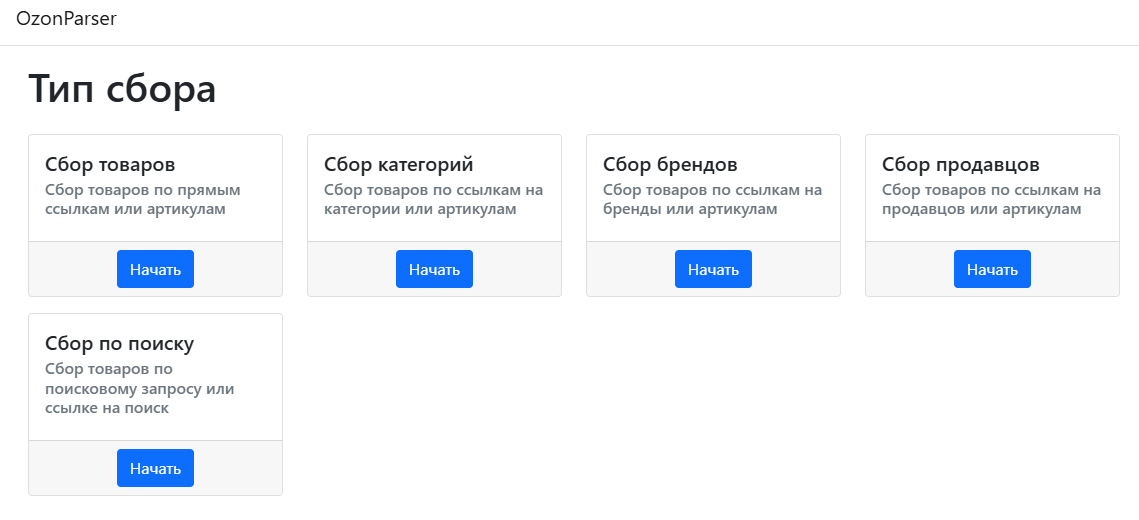Click Начать in the Сбор по поиску card
The width and height of the screenshot is (1139, 520).
pyautogui.click(x=155, y=468)
